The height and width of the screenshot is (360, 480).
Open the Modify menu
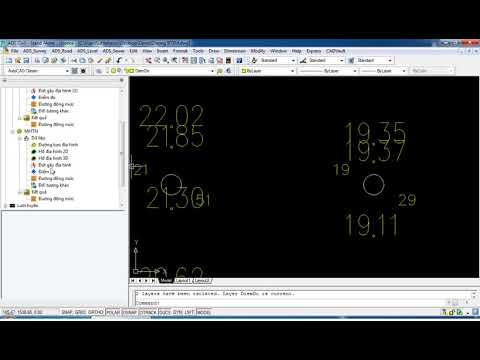258,51
